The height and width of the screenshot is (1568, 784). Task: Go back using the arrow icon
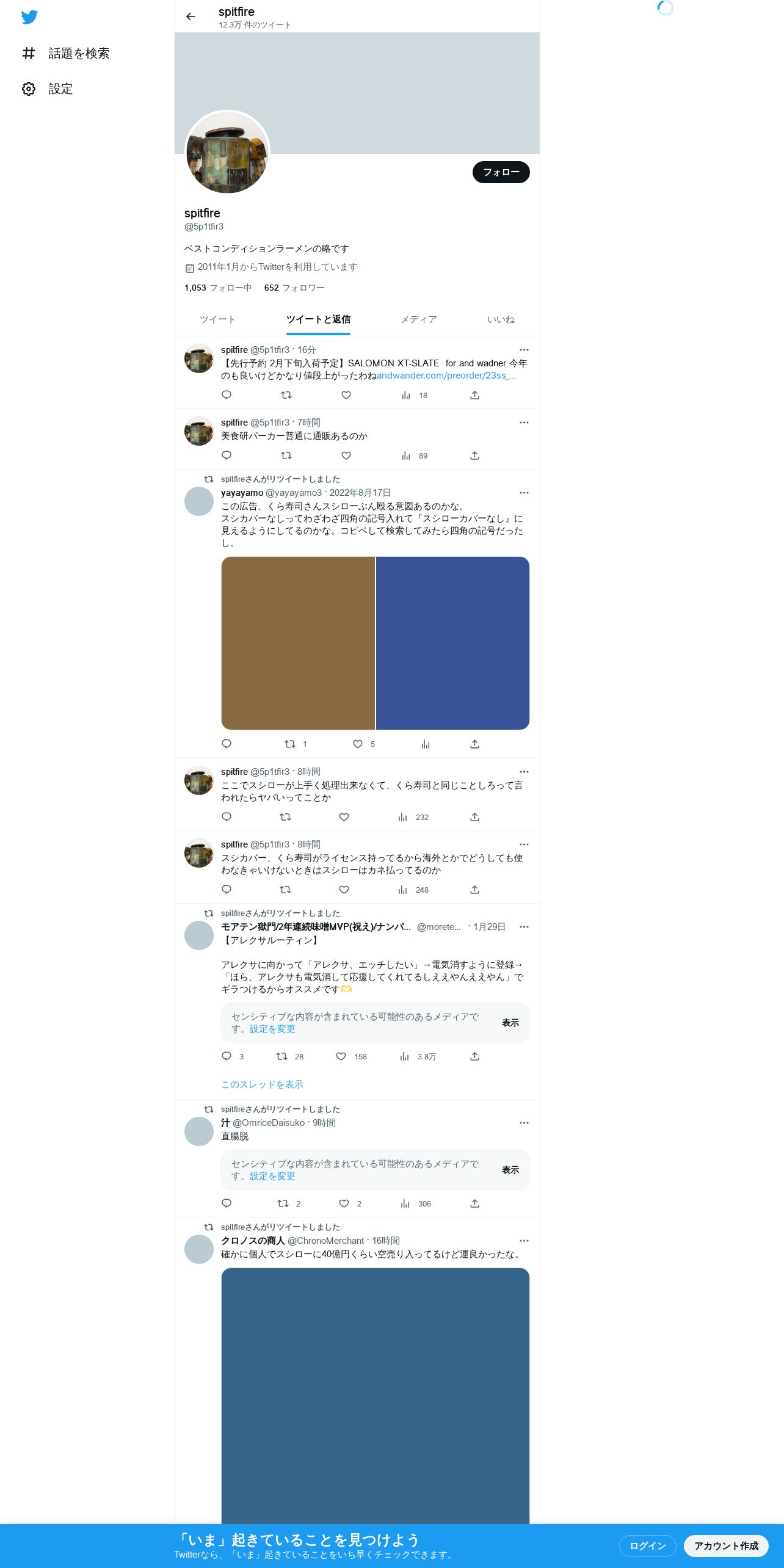[x=191, y=16]
